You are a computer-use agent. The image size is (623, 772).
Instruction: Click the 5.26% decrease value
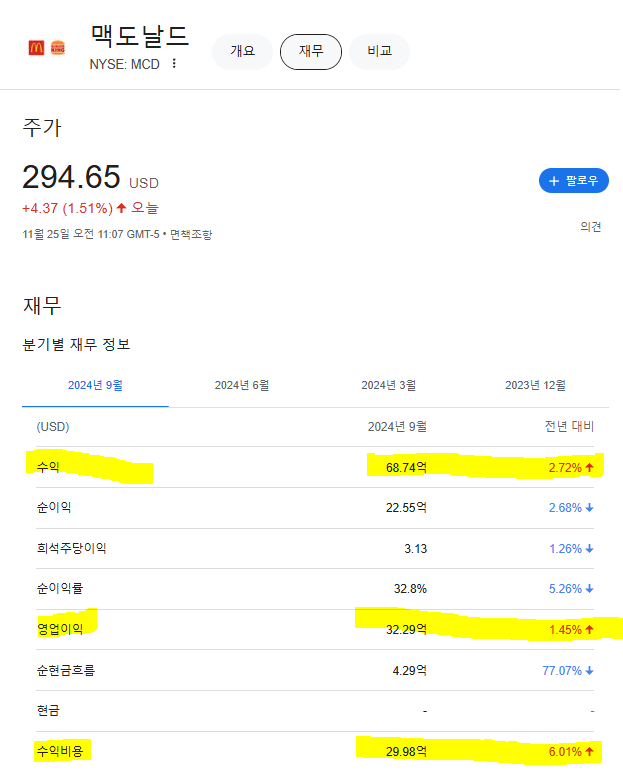pos(571,589)
